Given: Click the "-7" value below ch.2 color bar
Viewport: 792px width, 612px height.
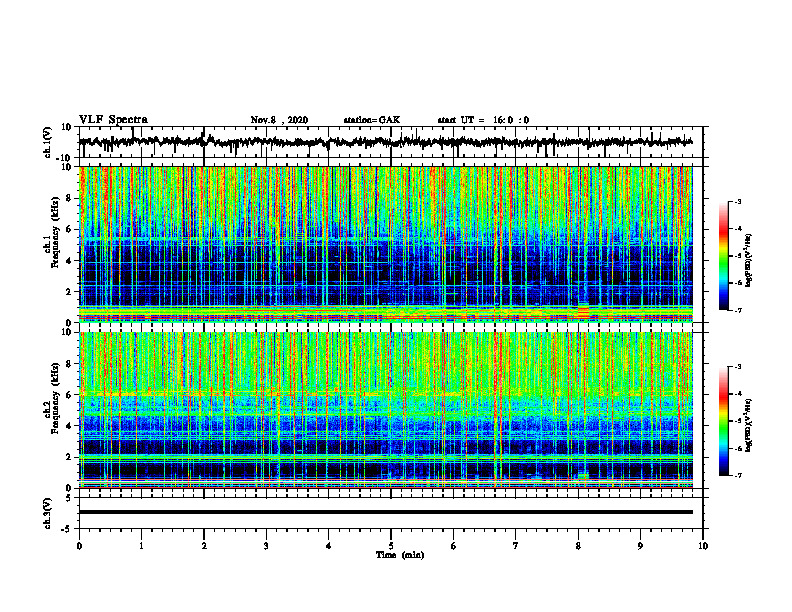Looking at the screenshot, I should 737,475.
